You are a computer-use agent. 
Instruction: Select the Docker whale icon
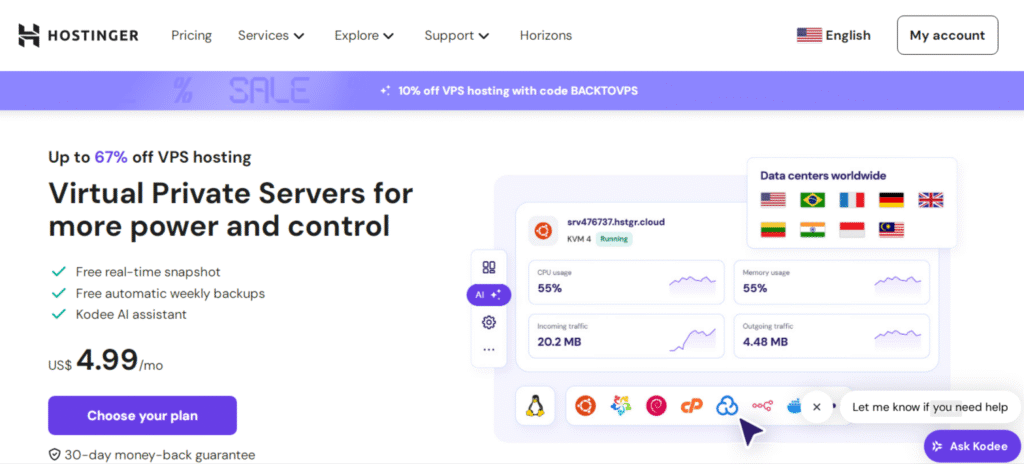click(793, 406)
